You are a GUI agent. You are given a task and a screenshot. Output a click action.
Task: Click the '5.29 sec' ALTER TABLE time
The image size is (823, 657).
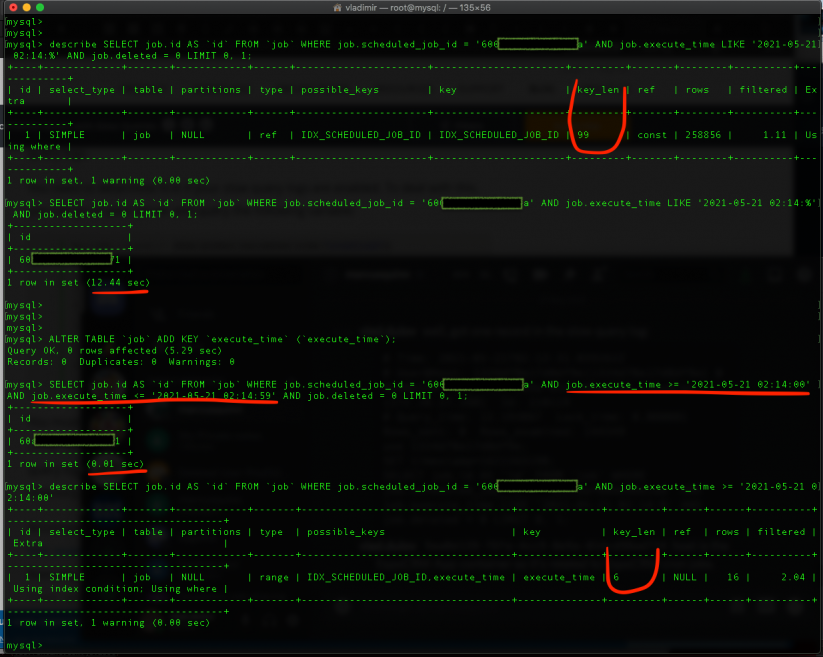click(193, 351)
